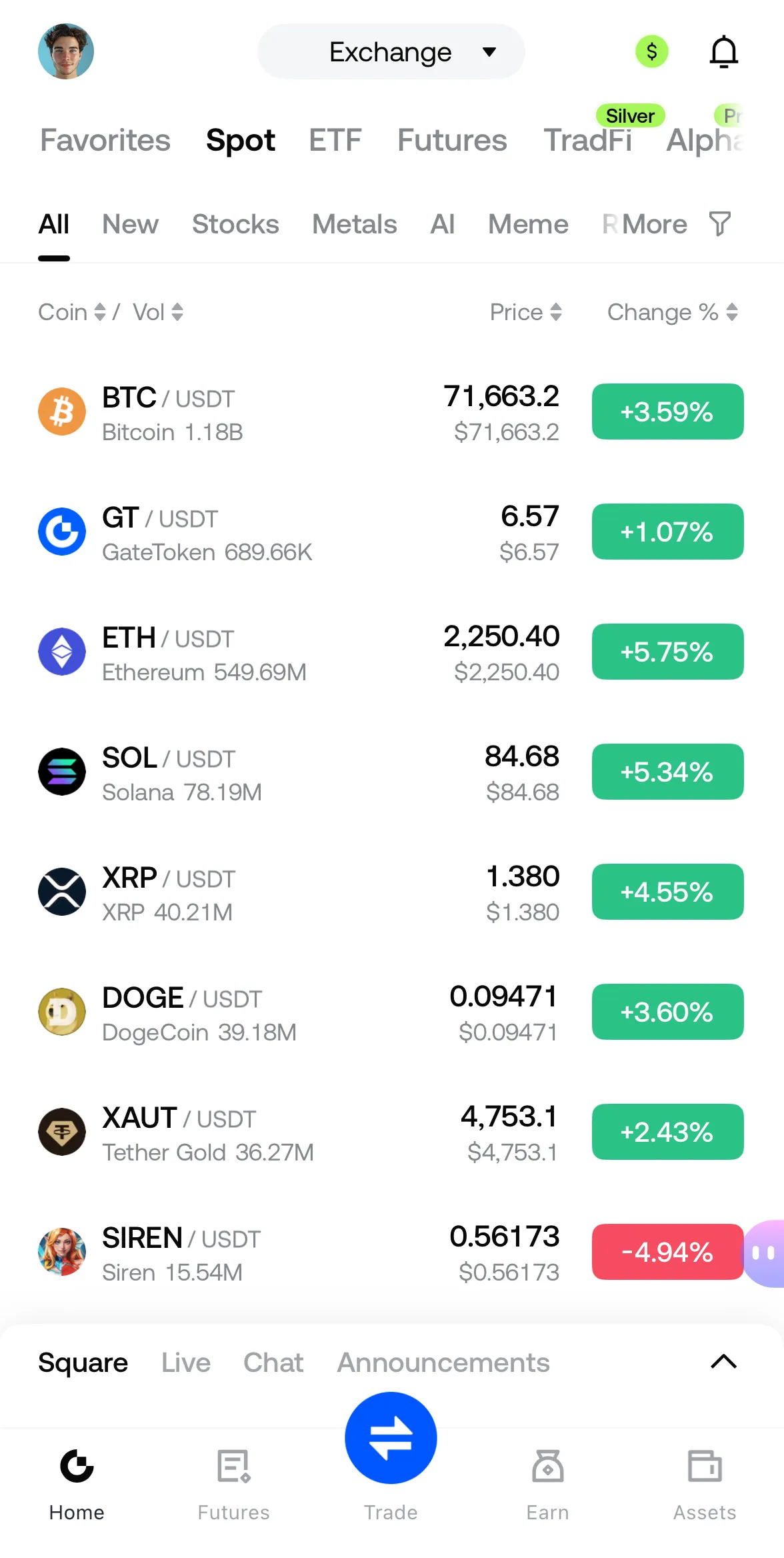Click SIREN's red -4.94% change badge
This screenshot has height=1558, width=784.
[x=667, y=1252]
